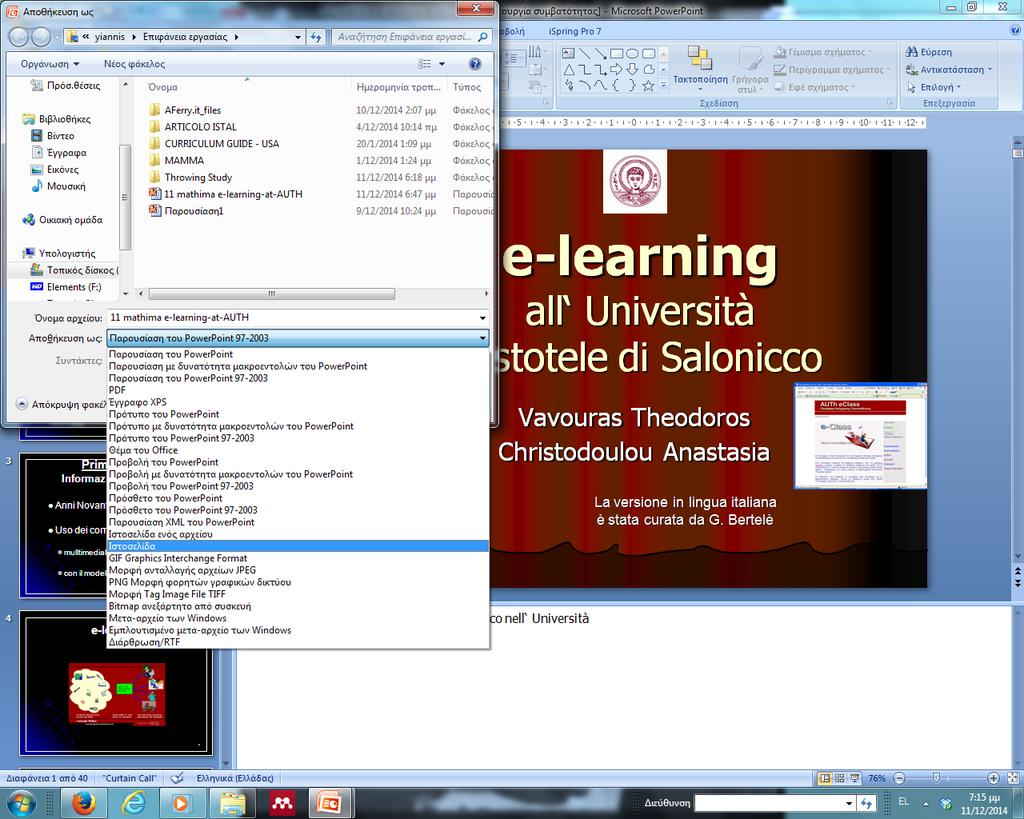Select the rectangle shape in shapes gallery
The height and width of the screenshot is (819, 1024).
616,54
